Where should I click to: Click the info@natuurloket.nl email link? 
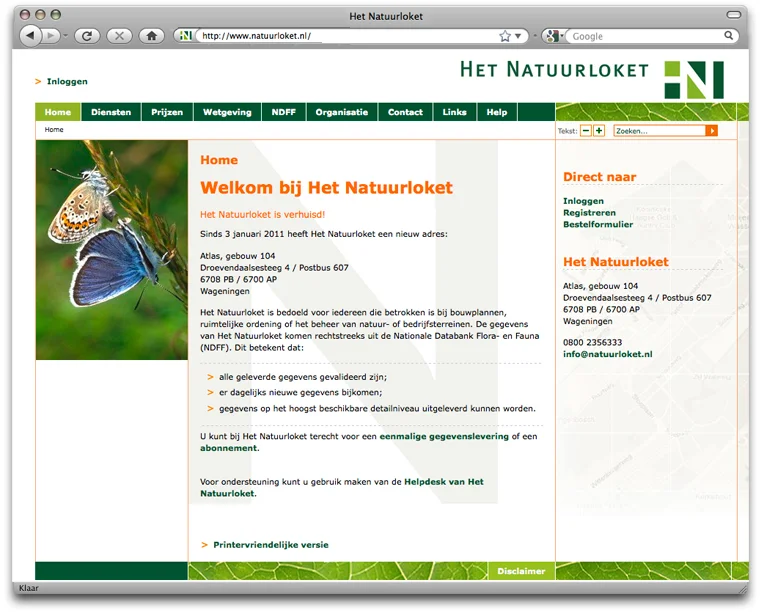point(607,354)
